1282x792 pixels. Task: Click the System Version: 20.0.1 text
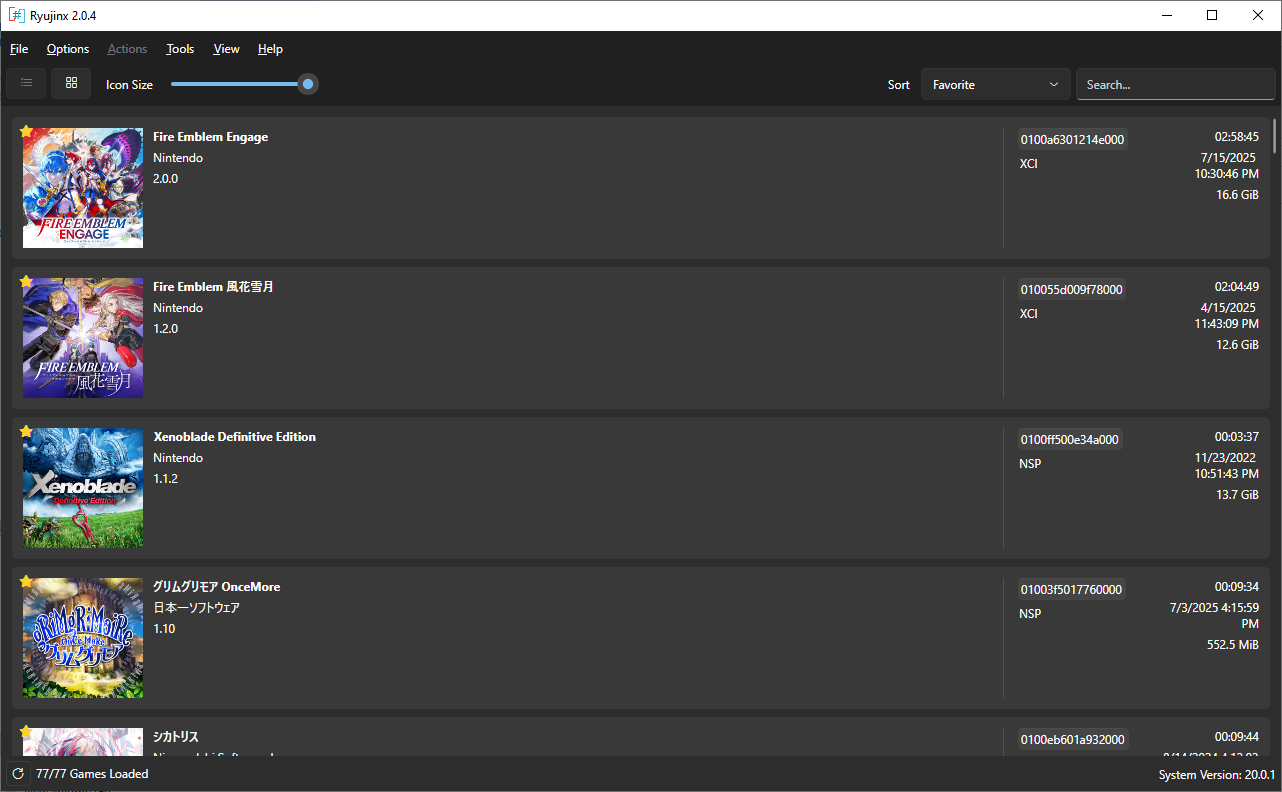[x=1217, y=775]
